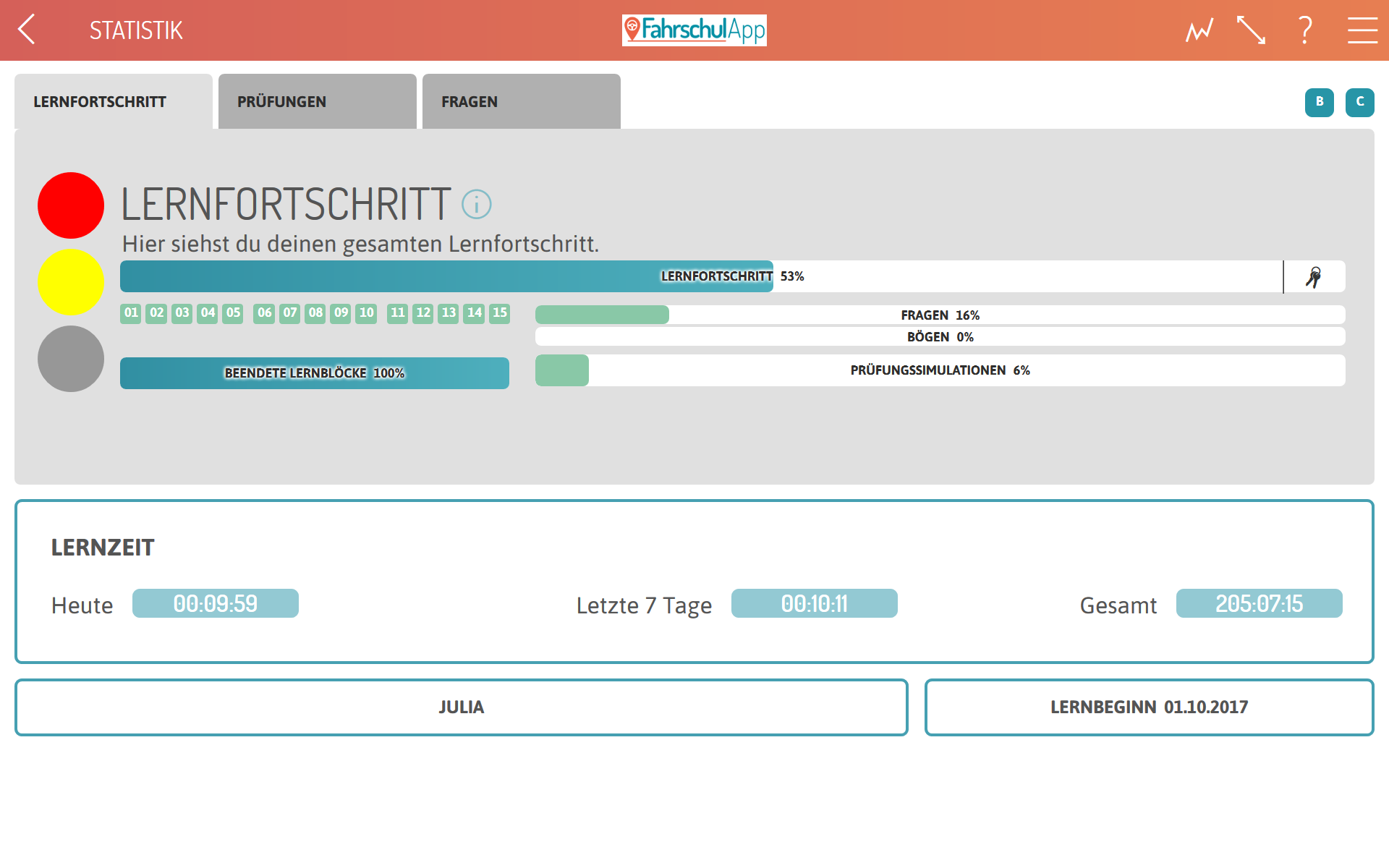The image size is (1389, 868).
Task: Click the Prüfungssimulationen 6% bar
Action: pos(940,370)
